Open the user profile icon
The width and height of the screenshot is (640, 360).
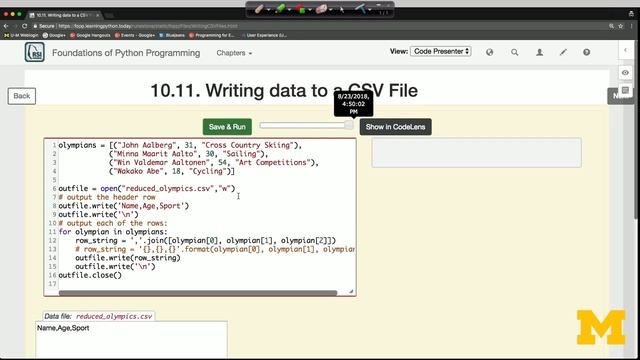coord(540,52)
